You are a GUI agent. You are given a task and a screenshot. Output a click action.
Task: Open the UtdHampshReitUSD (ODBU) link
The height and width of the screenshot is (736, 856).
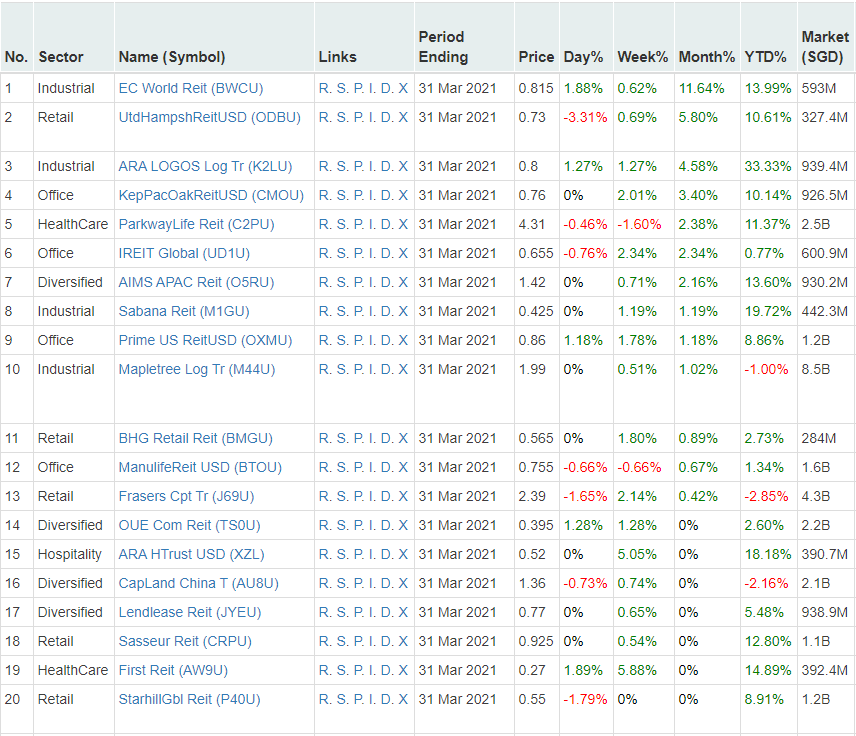210,117
